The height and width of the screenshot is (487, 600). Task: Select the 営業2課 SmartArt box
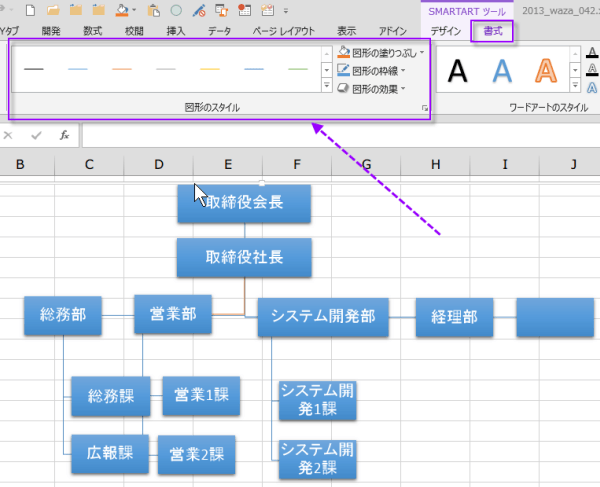(197, 455)
